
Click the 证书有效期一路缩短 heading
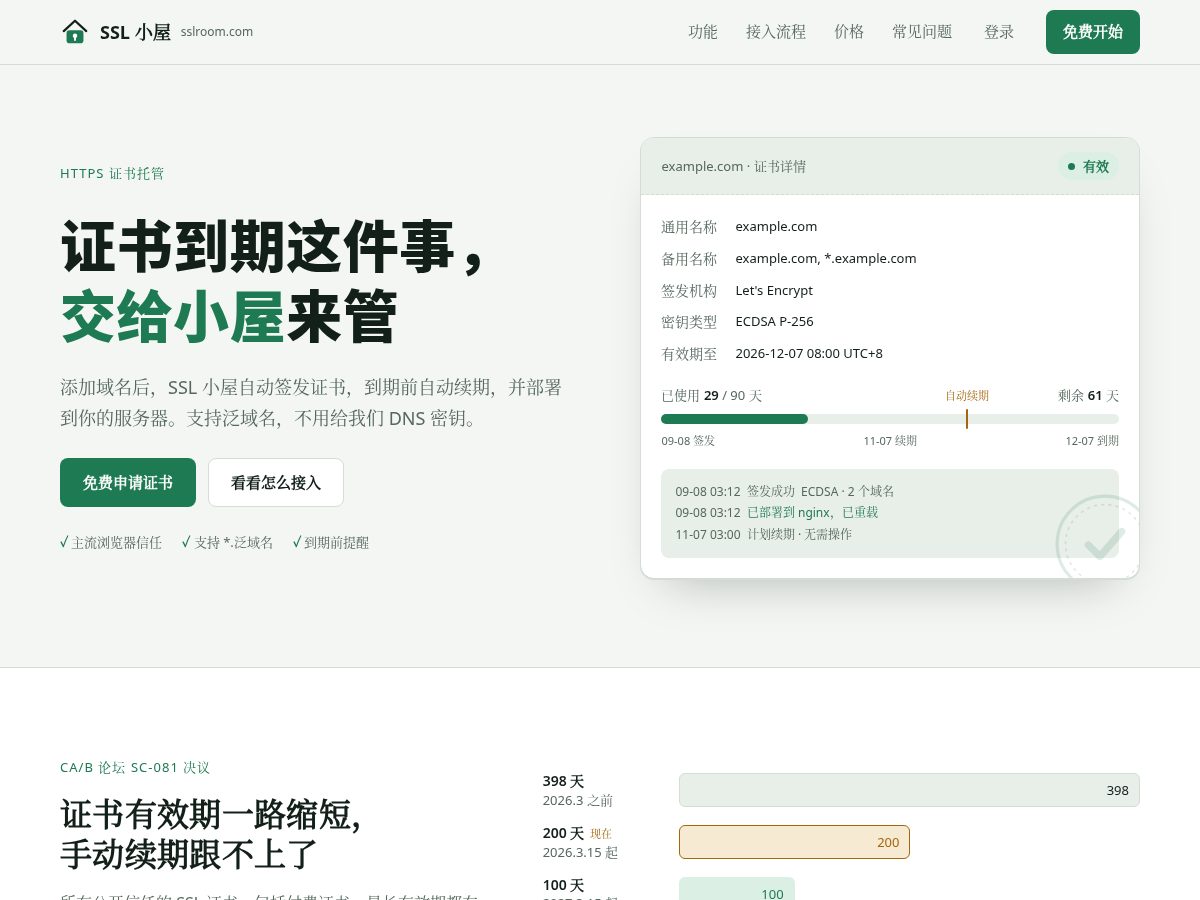[210, 815]
